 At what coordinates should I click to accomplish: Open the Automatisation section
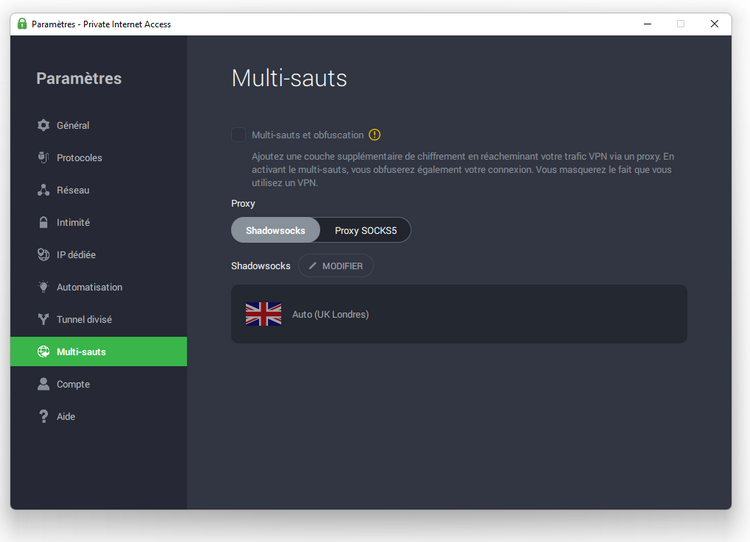(99, 287)
